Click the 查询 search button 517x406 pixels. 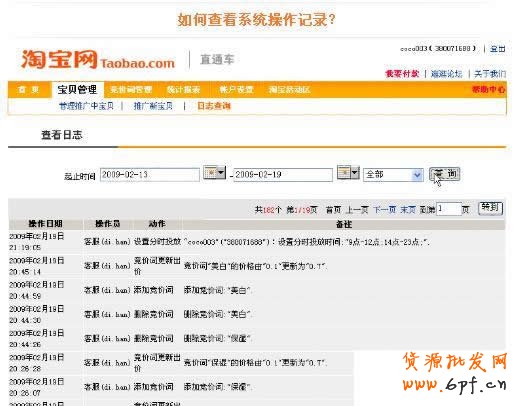[445, 174]
